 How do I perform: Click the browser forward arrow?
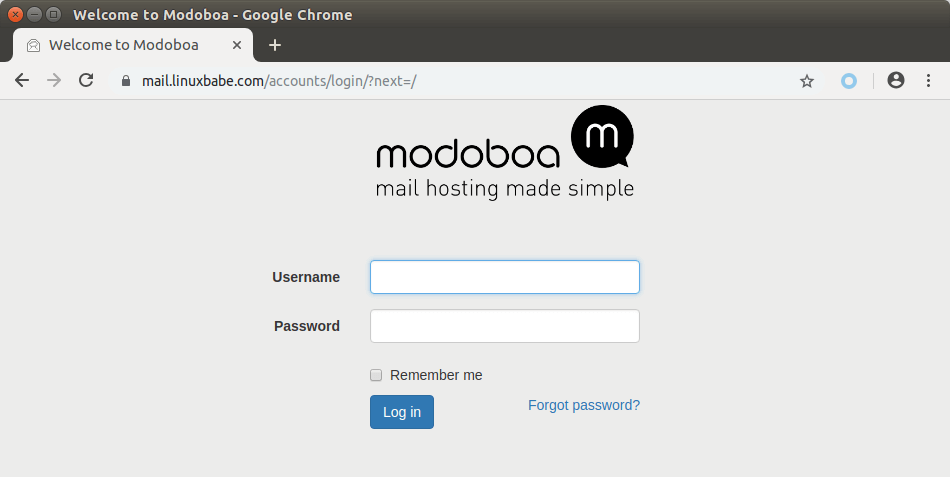[x=54, y=81]
